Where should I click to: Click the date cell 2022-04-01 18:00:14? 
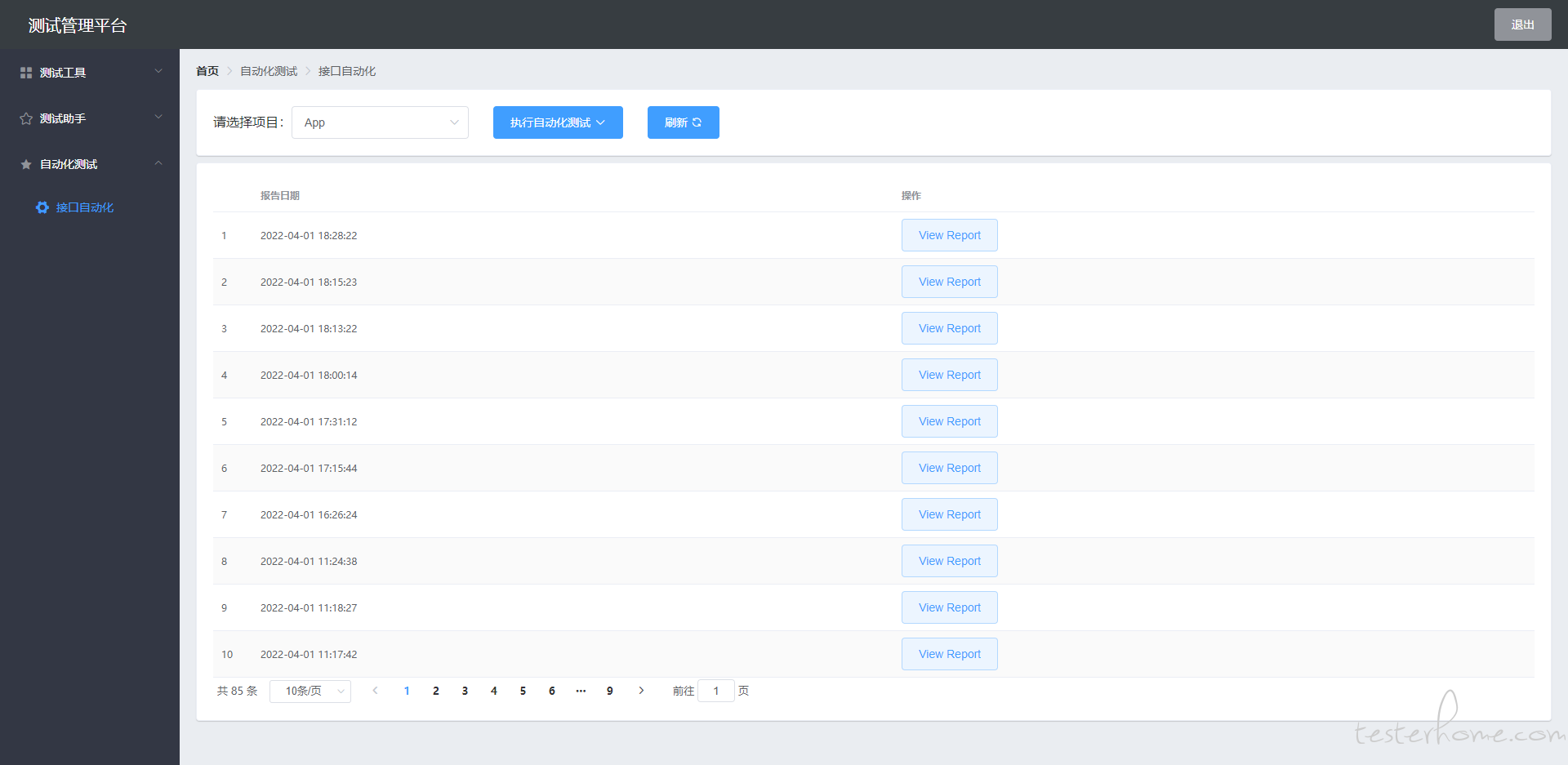(309, 375)
